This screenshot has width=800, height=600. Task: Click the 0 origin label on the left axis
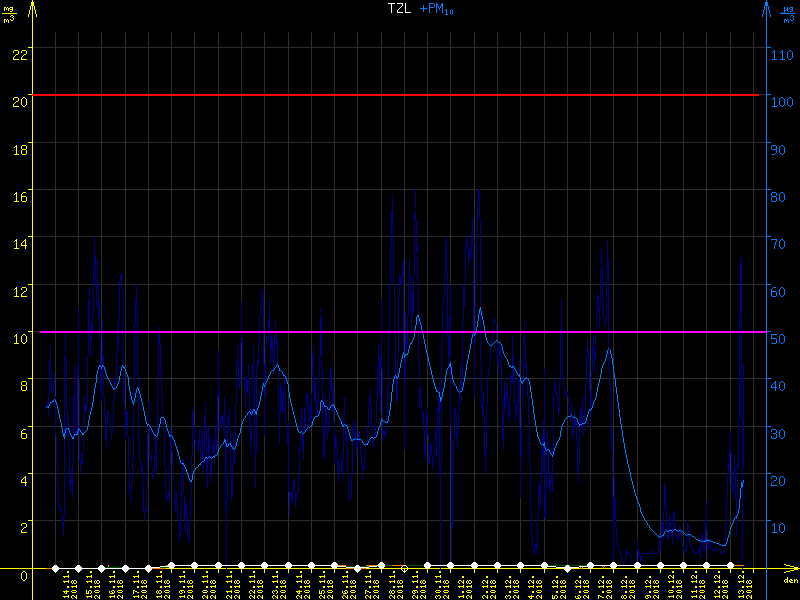click(25, 573)
